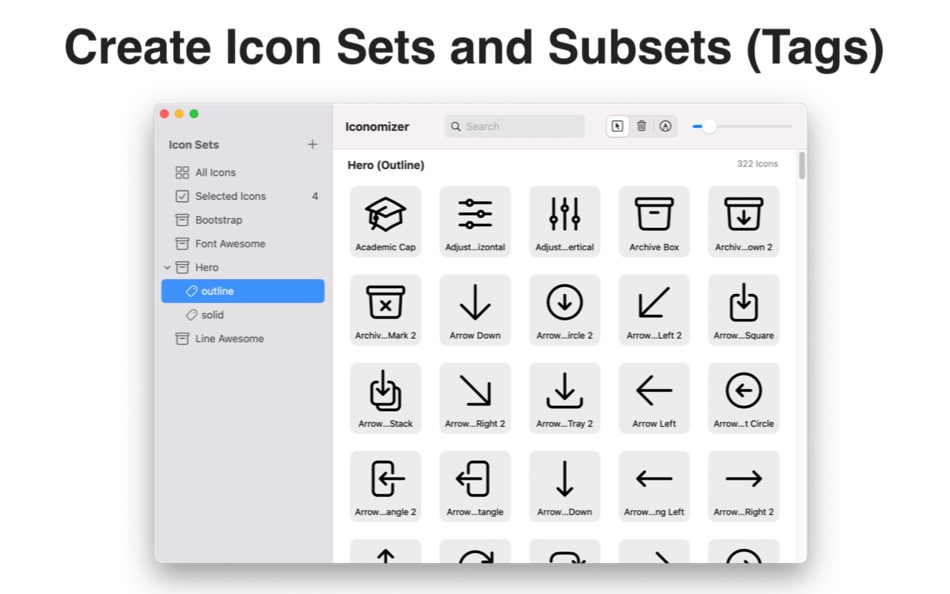Click the Adjustments Horizontal icon

(475, 220)
